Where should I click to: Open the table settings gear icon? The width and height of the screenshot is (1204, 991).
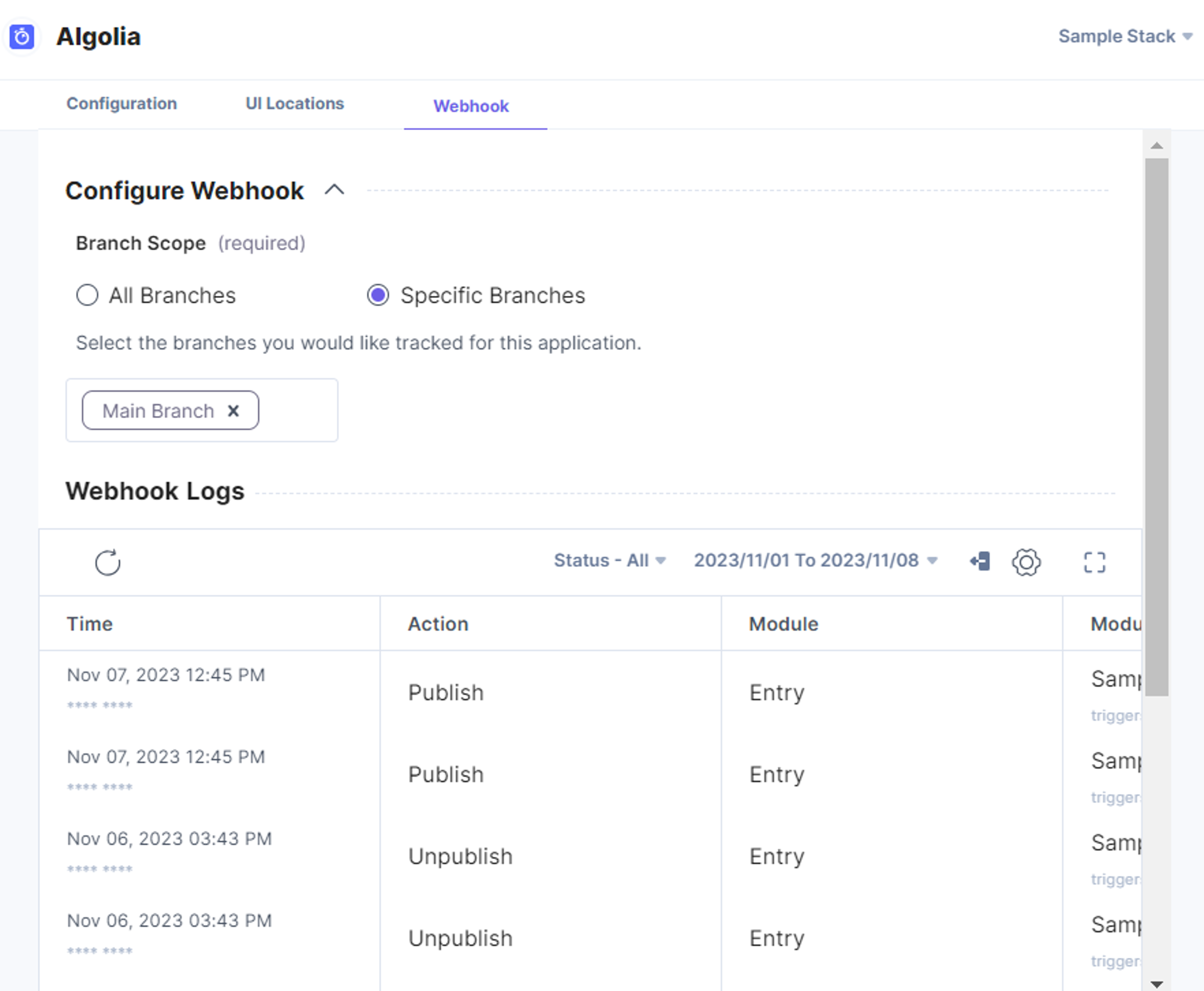[1026, 562]
